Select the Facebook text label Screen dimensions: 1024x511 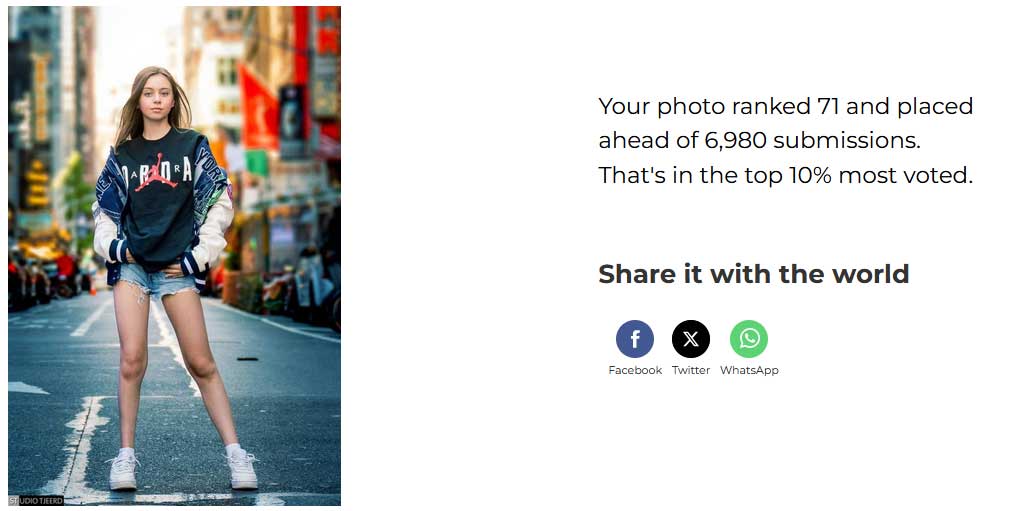(635, 371)
